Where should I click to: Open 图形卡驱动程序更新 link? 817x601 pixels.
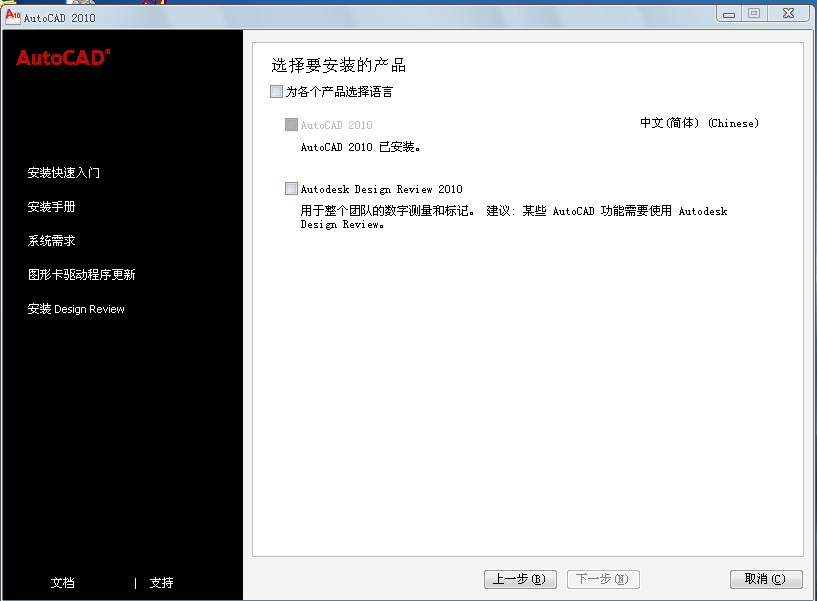pyautogui.click(x=82, y=275)
